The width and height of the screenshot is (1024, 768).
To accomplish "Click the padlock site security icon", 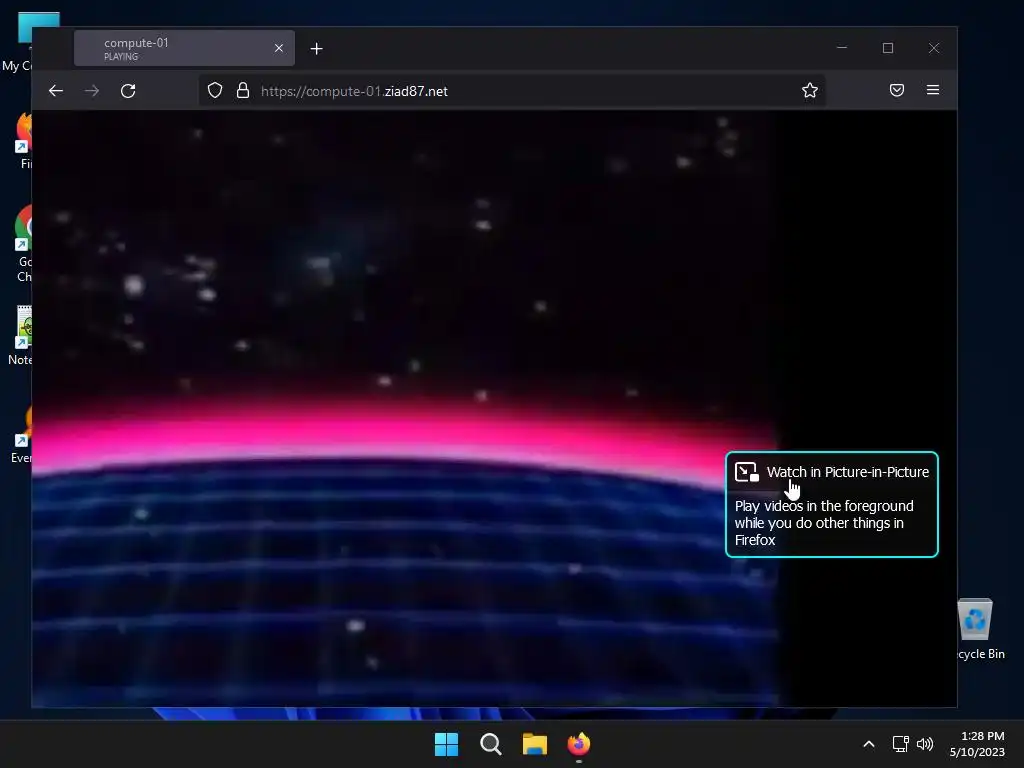I will click(243, 90).
